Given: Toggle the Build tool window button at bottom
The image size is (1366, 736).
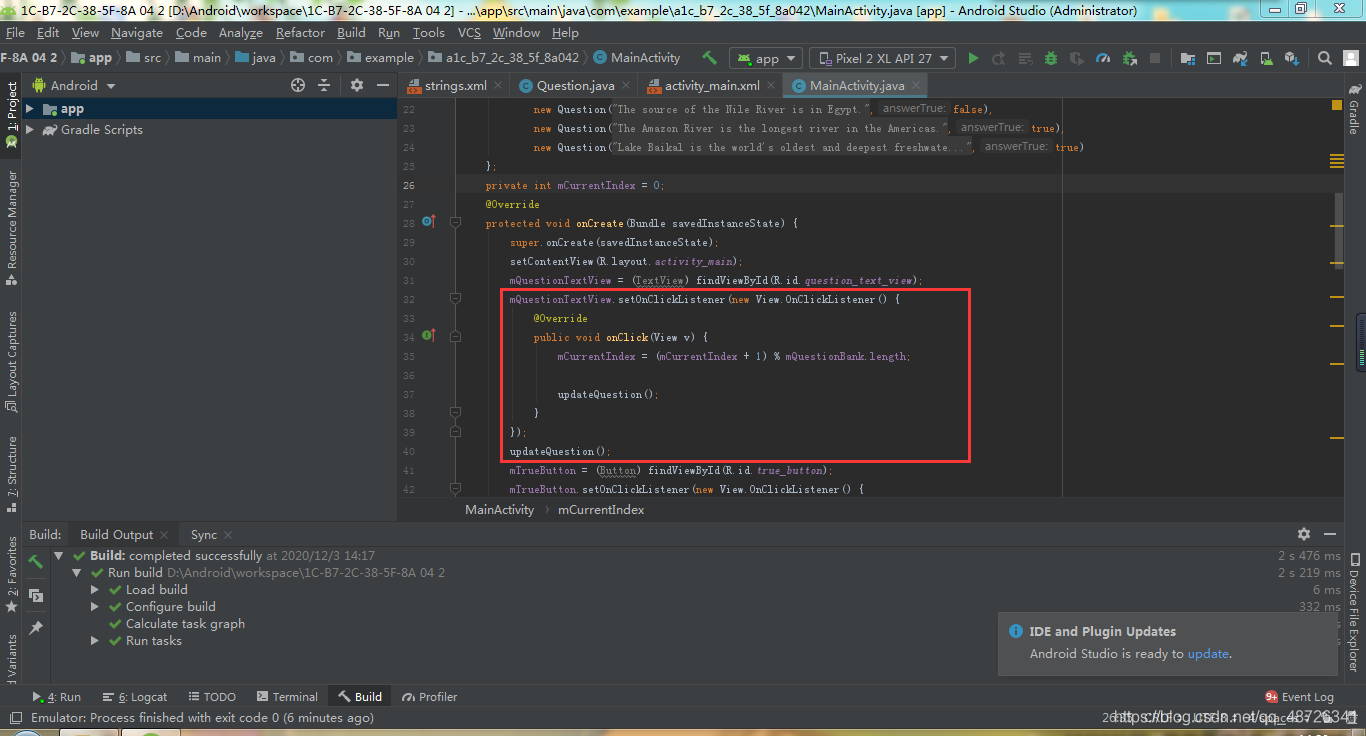Looking at the screenshot, I should click(x=360, y=697).
